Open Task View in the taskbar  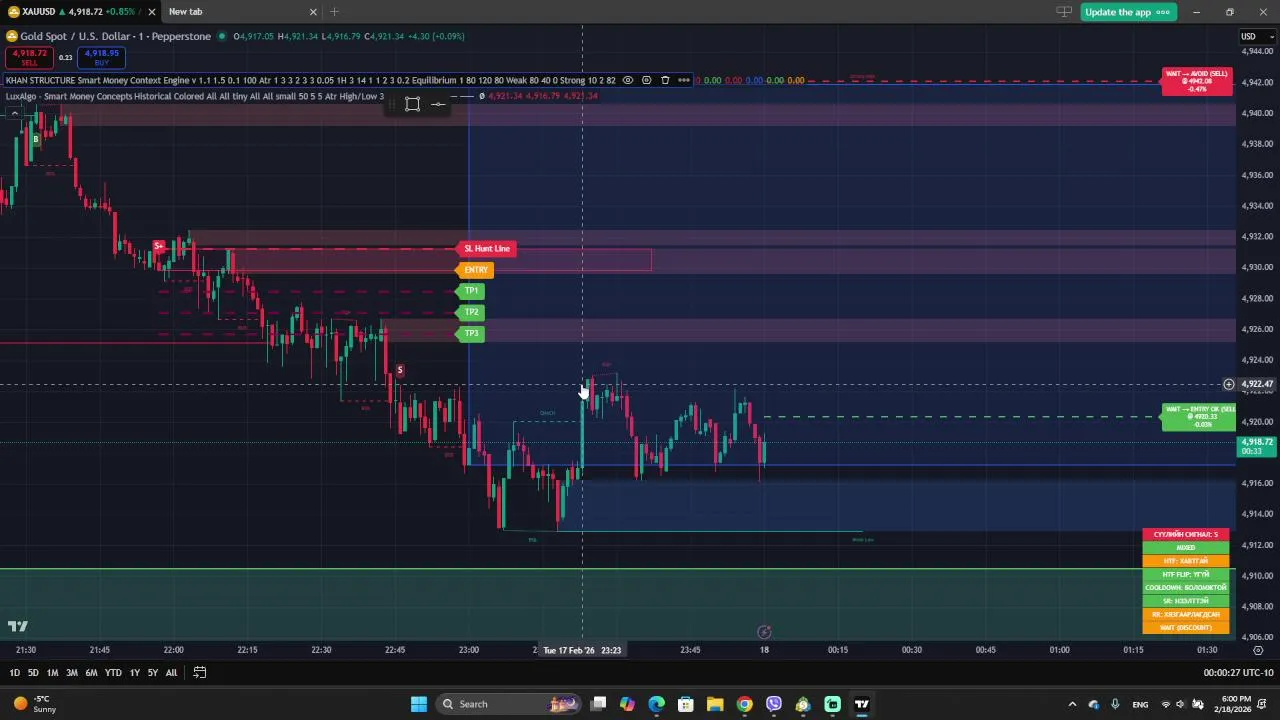tap(598, 704)
